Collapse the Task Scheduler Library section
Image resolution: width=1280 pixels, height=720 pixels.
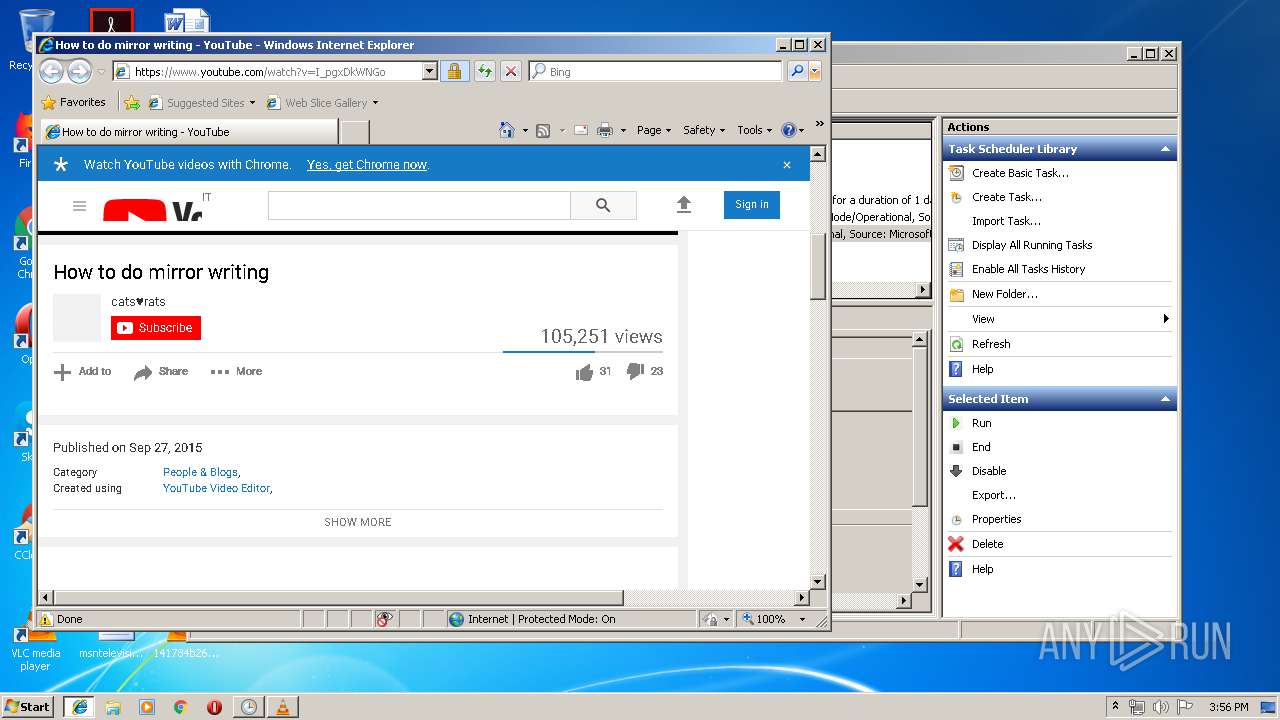1165,149
